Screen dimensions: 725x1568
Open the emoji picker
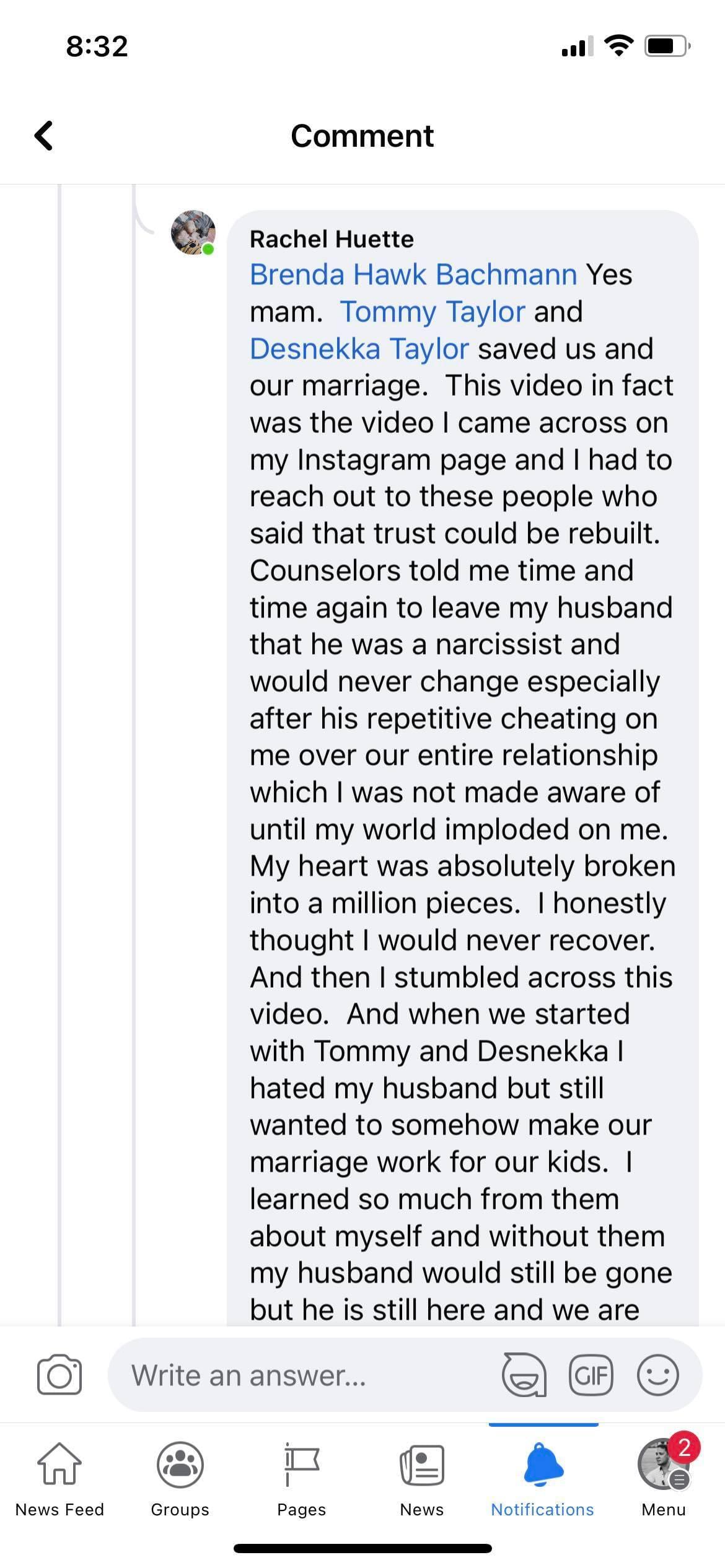click(657, 1375)
